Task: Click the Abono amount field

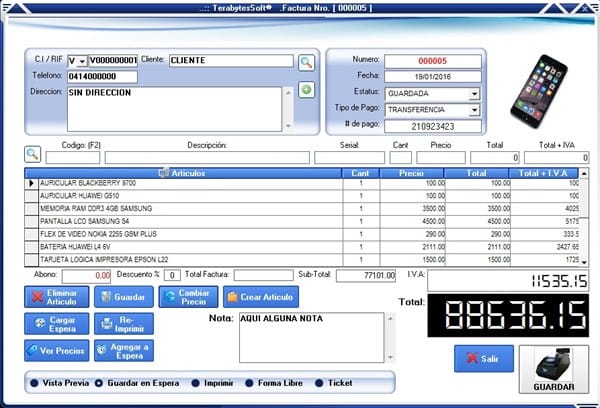Action: (86, 276)
